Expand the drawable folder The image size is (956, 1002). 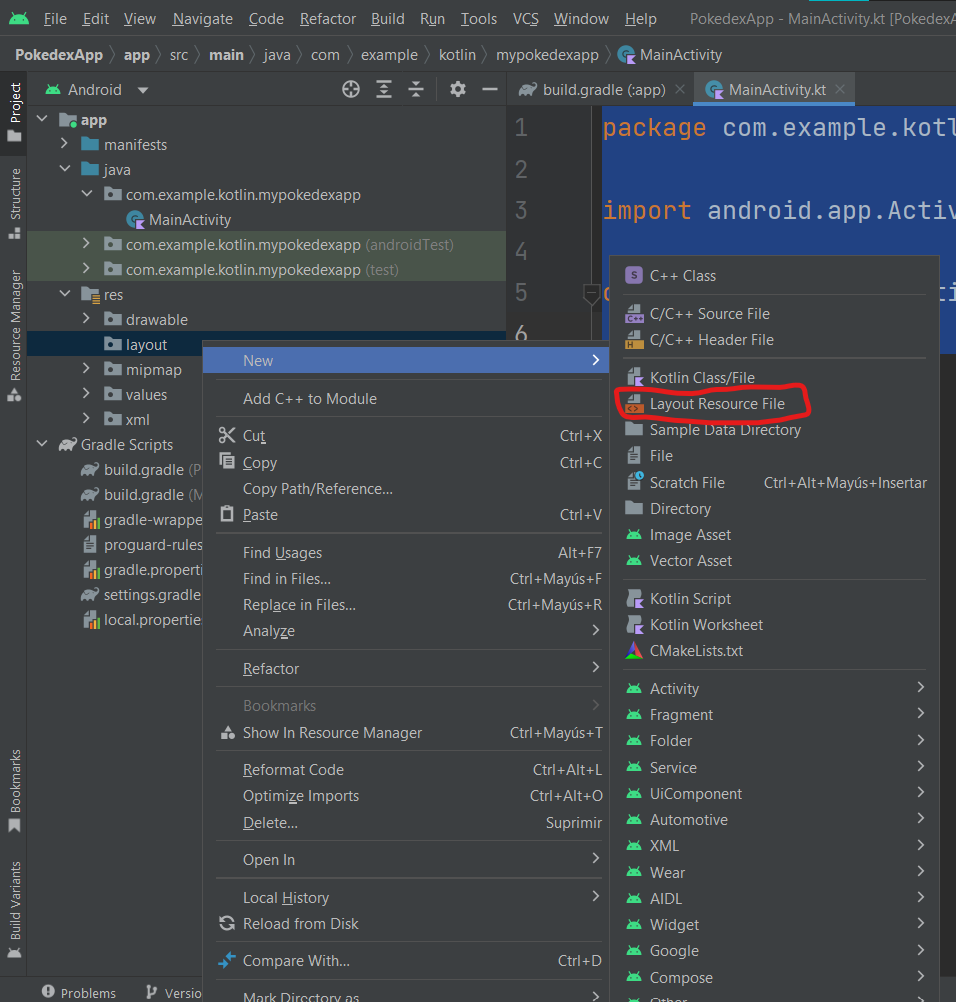click(86, 320)
